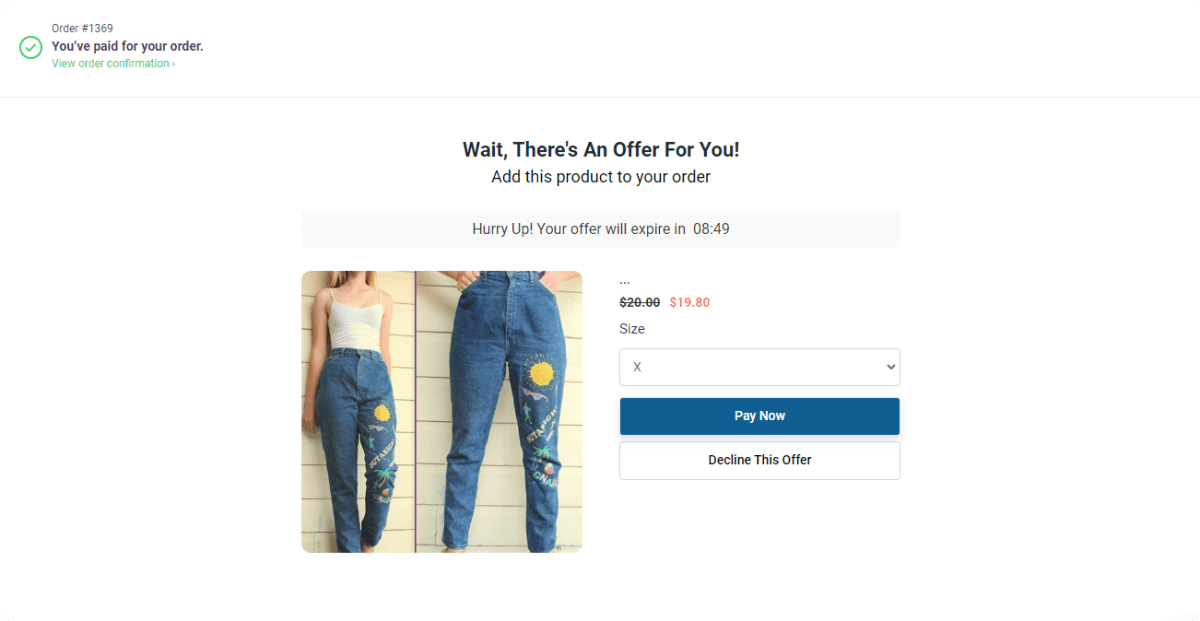Click the You've paid for your order message
The width and height of the screenshot is (1200, 621).
(x=128, y=46)
